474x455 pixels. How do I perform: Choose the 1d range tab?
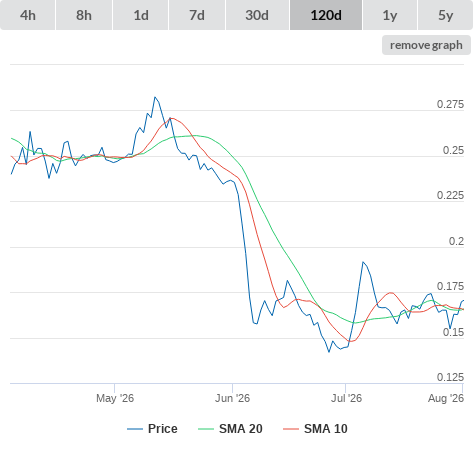click(x=141, y=15)
